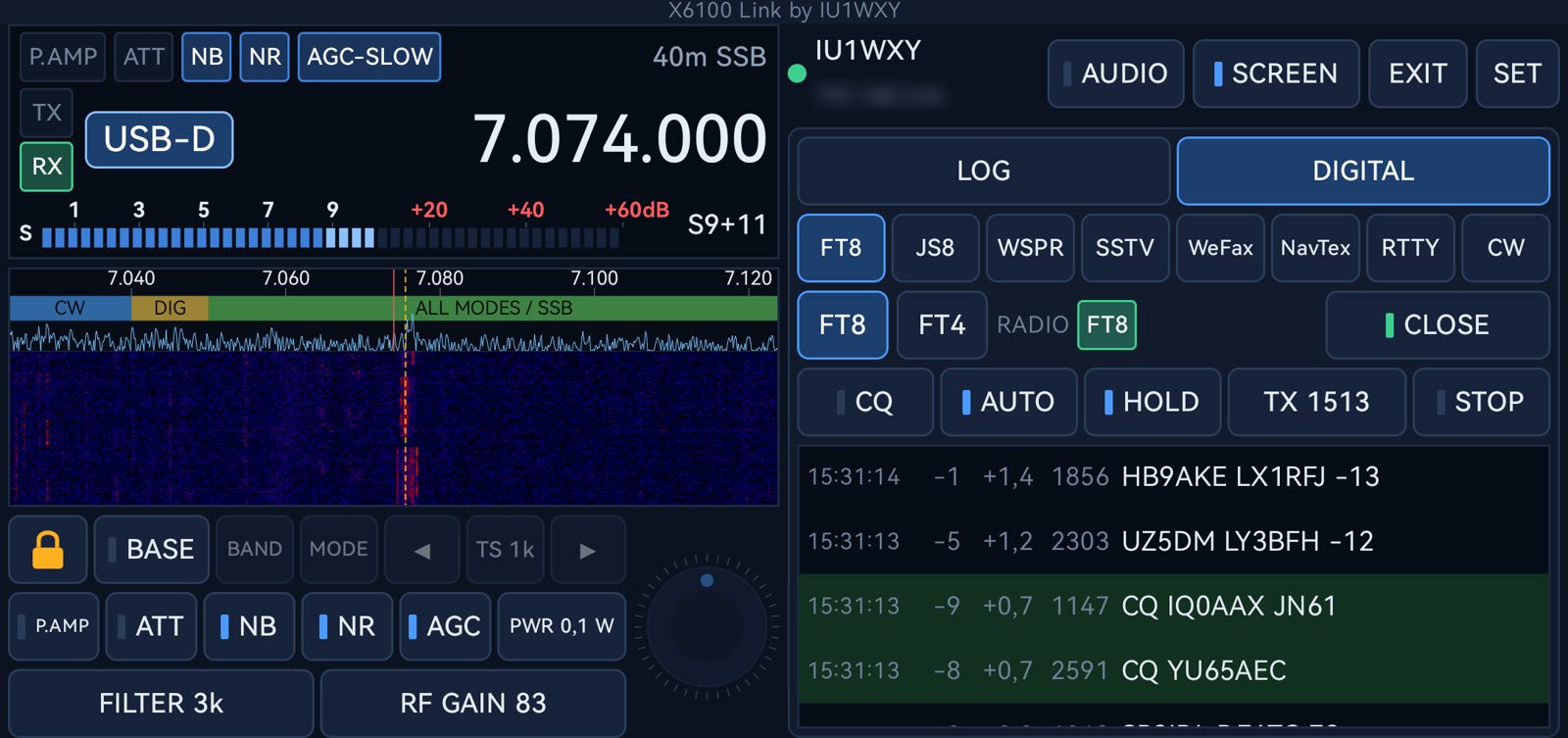Switch to the DIGITAL tab
Image resolution: width=1568 pixels, height=738 pixels.
1363,171
